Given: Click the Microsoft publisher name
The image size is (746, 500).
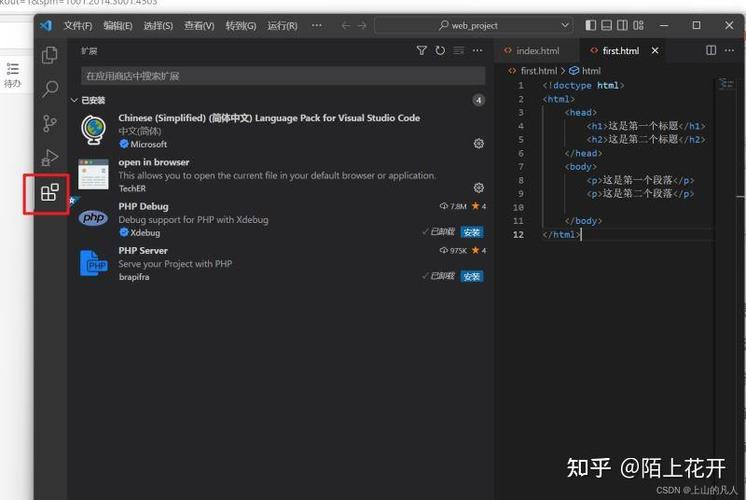Looking at the screenshot, I should coord(148,144).
